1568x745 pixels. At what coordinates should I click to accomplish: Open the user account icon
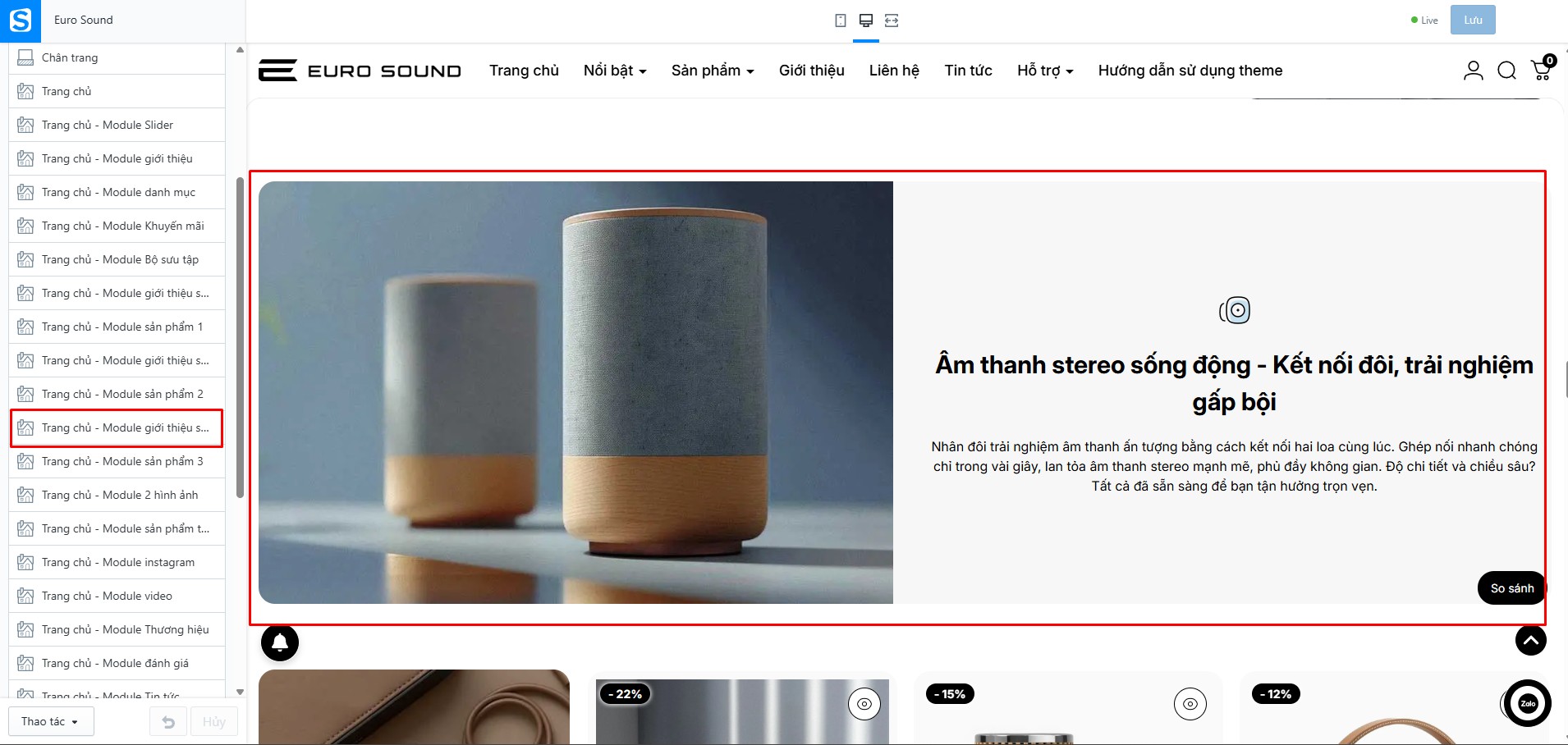point(1474,71)
